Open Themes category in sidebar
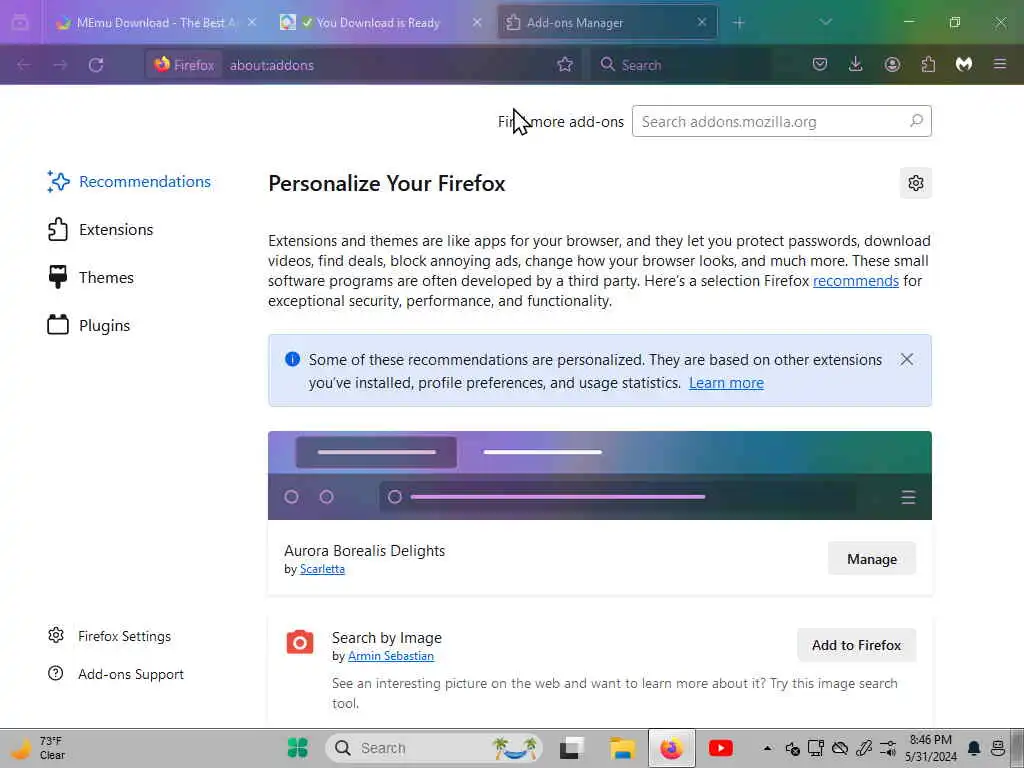 pos(91,278)
